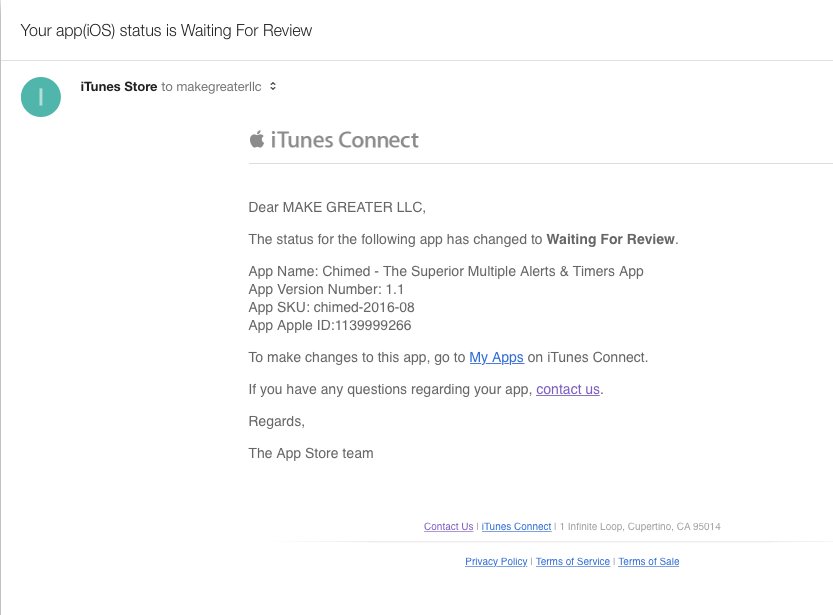Click the App Name line mentioning Chimed
This screenshot has width=833, height=615.
[x=446, y=271]
